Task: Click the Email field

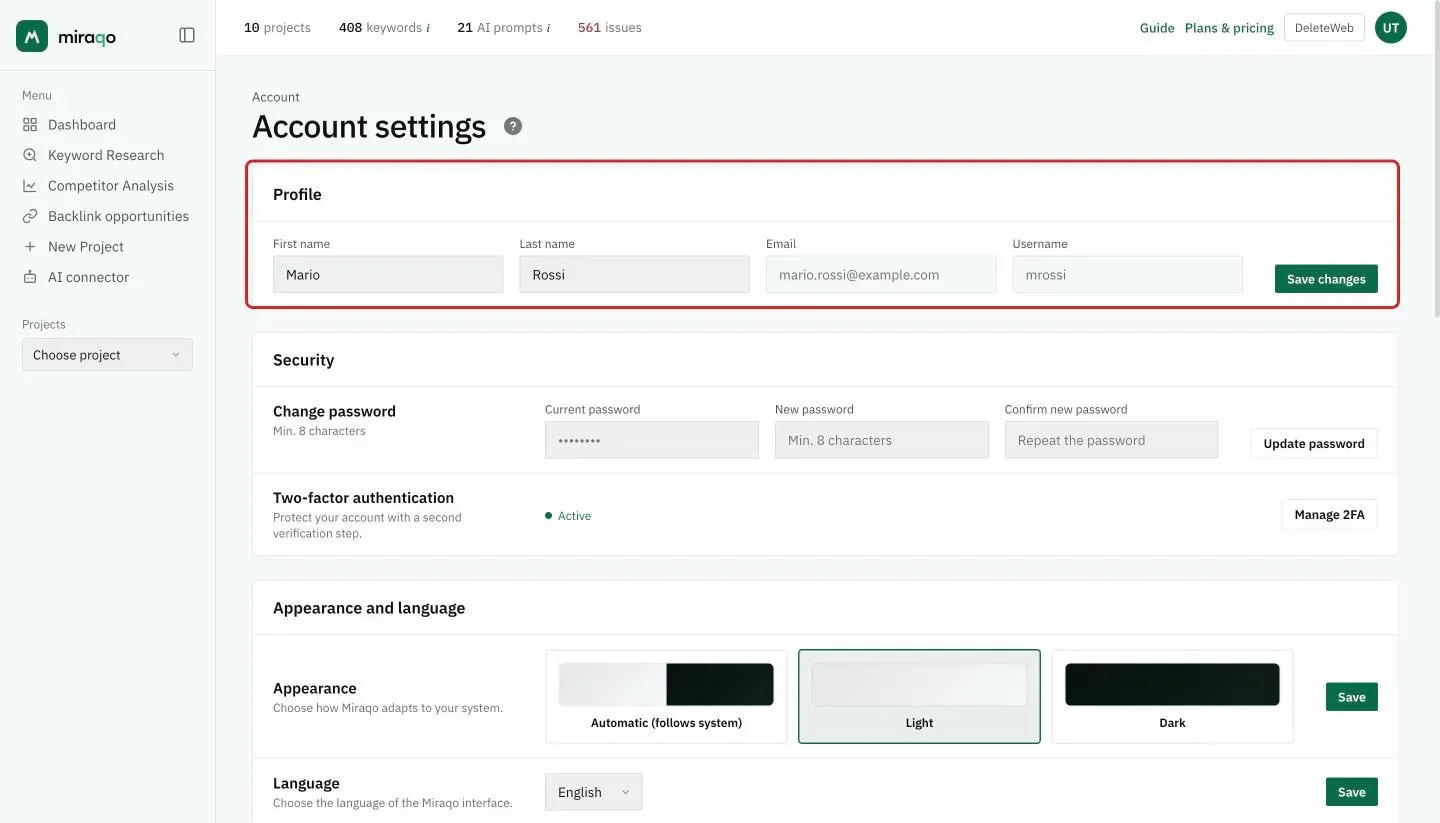Action: tap(881, 275)
